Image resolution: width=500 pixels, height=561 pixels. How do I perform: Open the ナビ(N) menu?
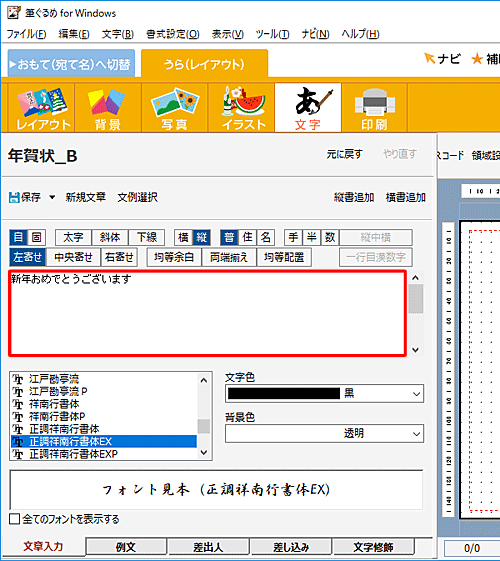point(315,34)
